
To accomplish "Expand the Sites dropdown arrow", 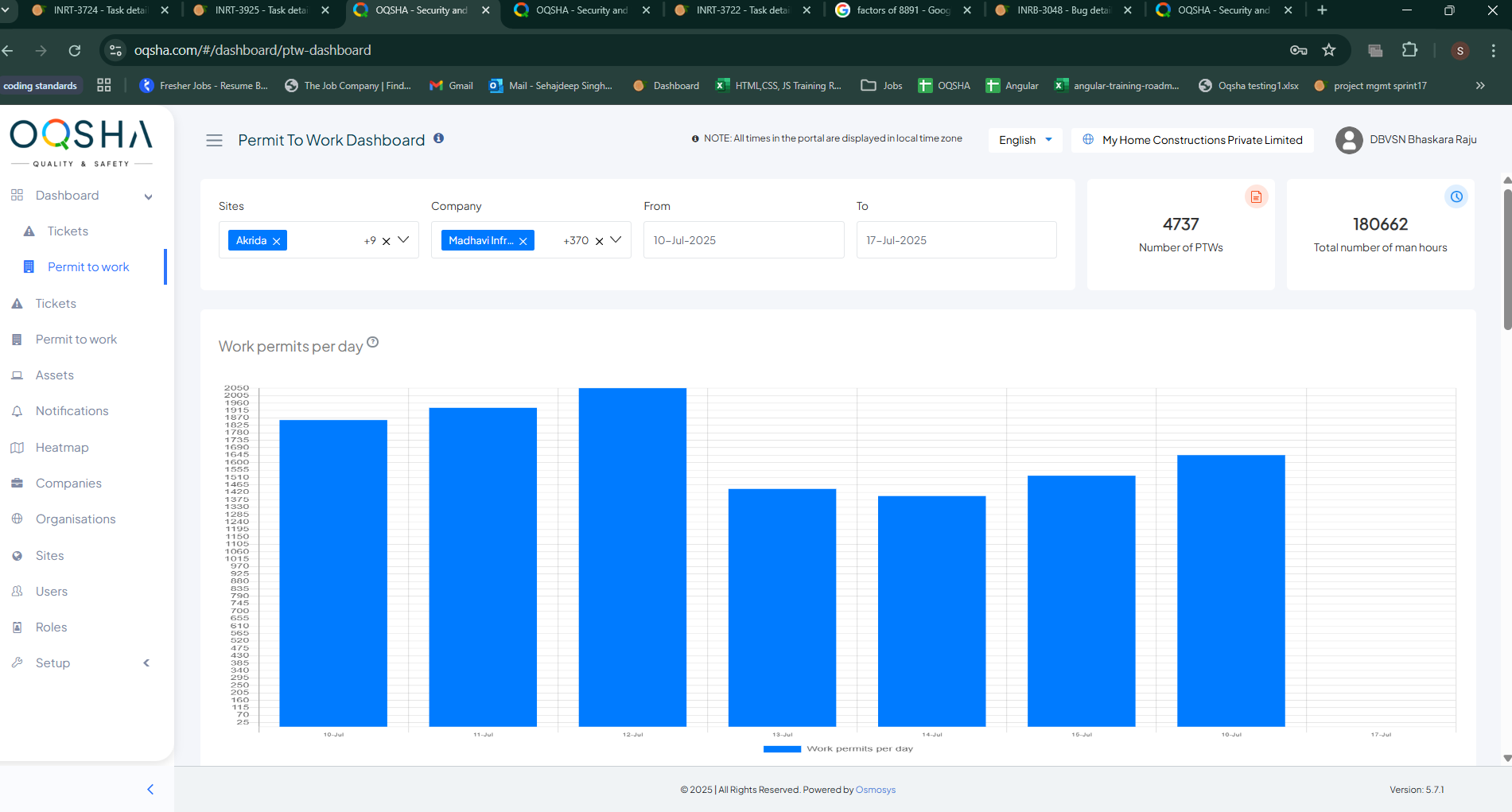I will point(403,240).
